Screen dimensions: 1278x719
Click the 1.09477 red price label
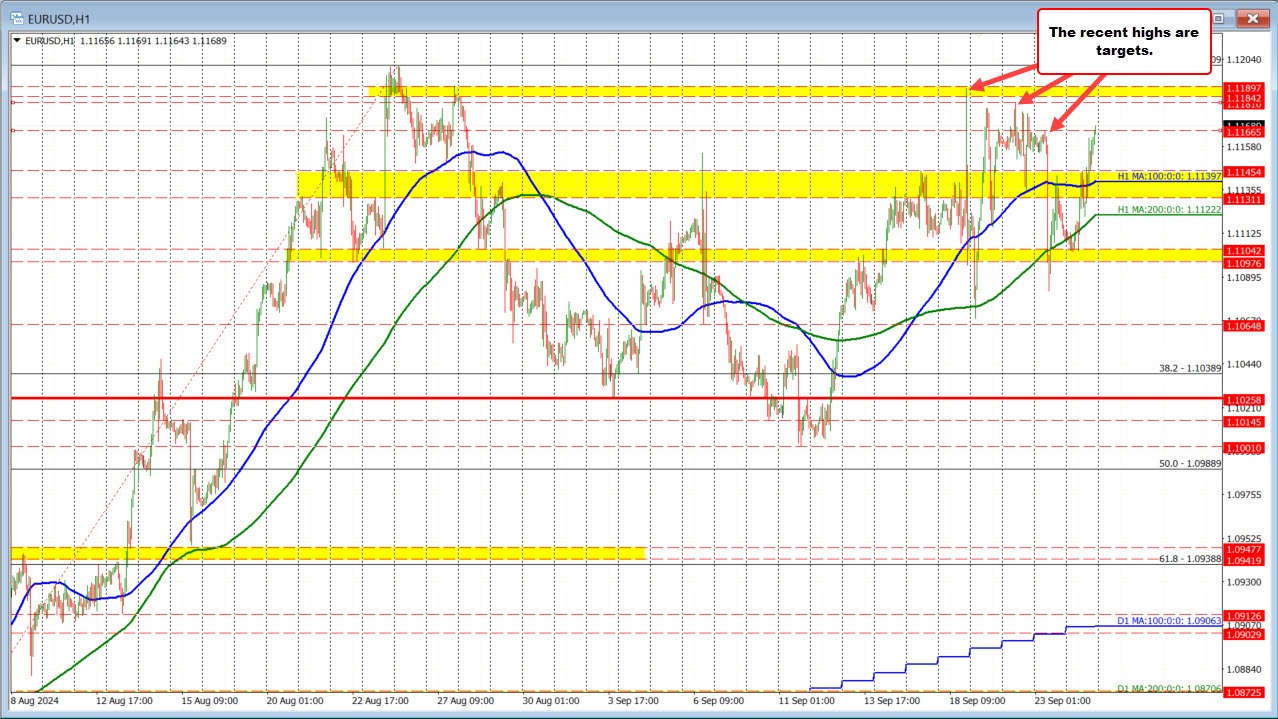(1243, 549)
